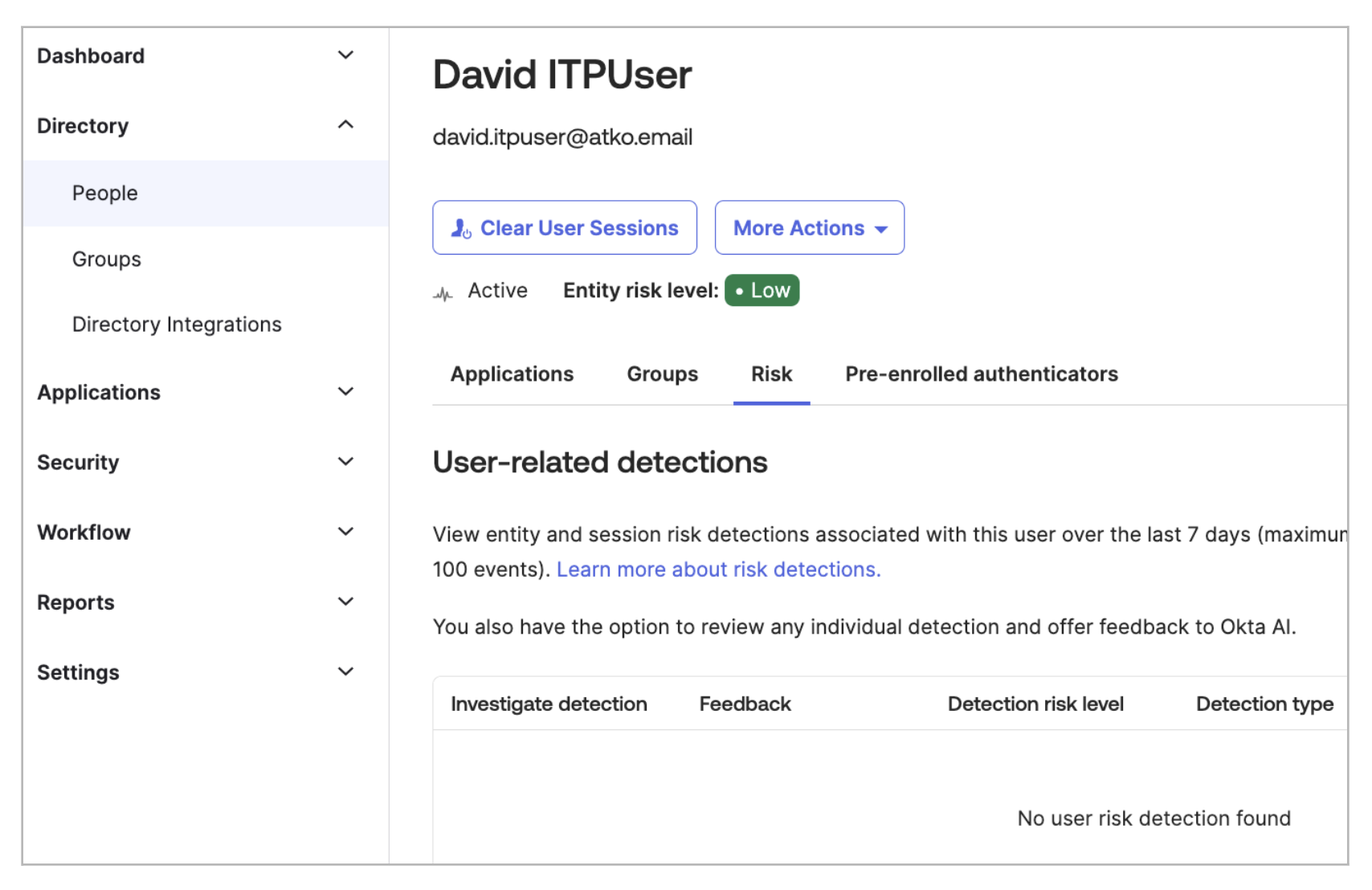Open the Groups tab for David ITPUser
1372x890 pixels.
pos(661,374)
